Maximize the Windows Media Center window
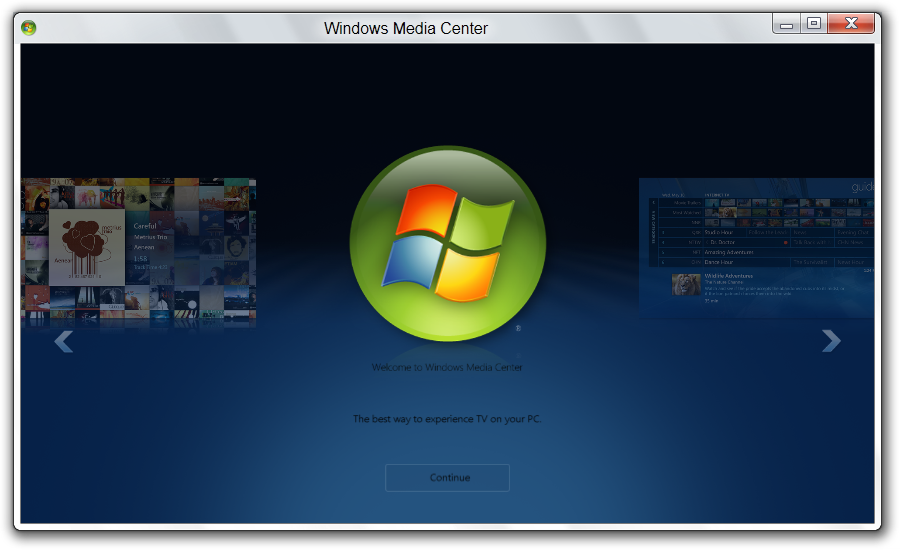 [814, 24]
